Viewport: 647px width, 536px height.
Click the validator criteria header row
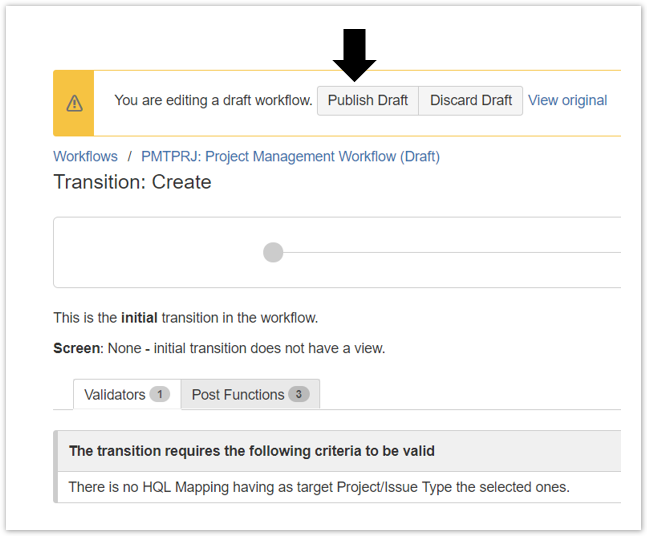[251, 451]
